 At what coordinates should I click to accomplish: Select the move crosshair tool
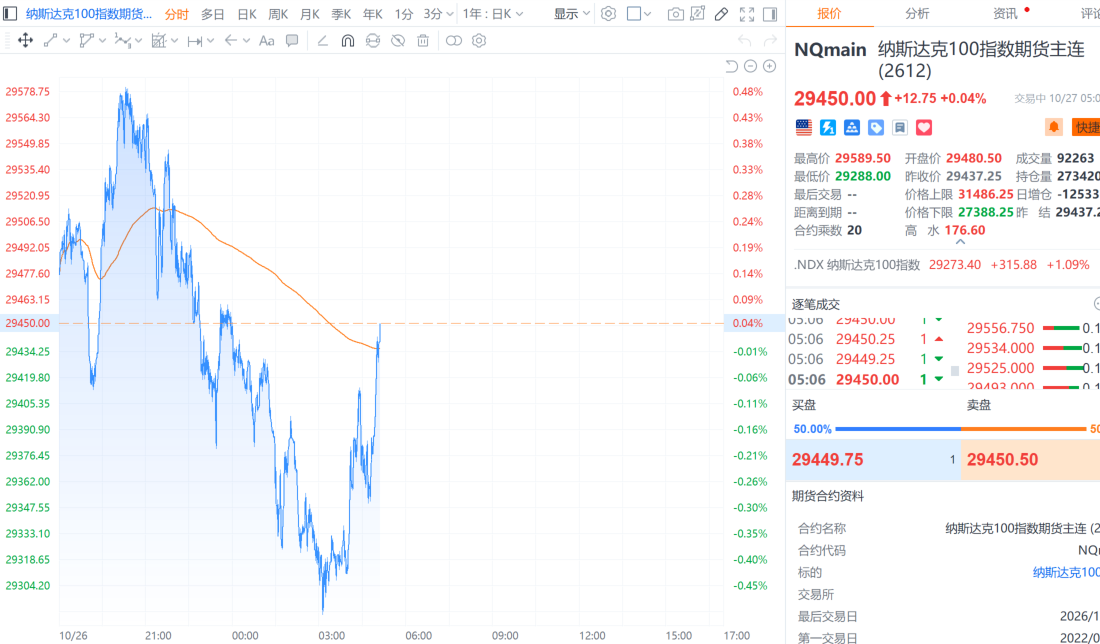pos(25,41)
